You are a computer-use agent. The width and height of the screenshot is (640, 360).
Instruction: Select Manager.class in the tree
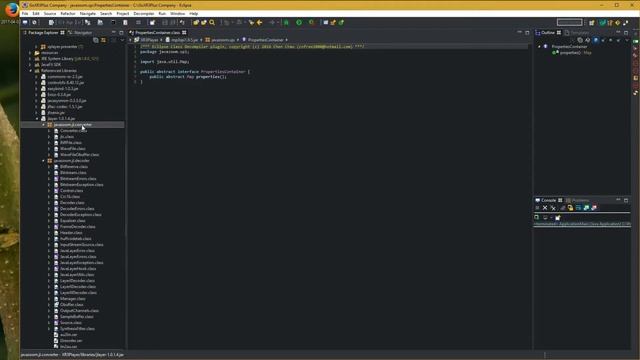73,298
